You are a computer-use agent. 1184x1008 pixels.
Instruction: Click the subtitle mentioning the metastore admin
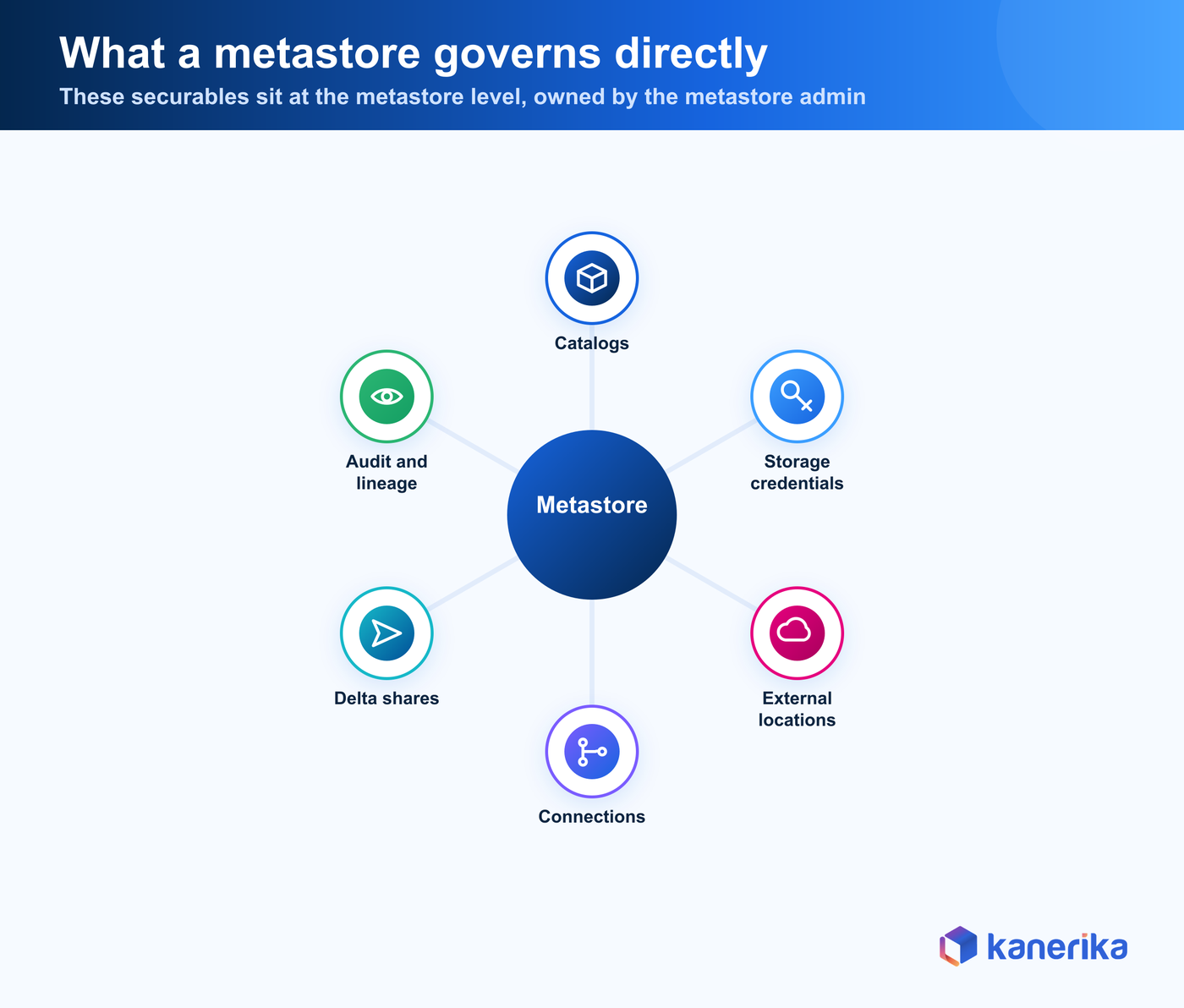click(x=463, y=96)
